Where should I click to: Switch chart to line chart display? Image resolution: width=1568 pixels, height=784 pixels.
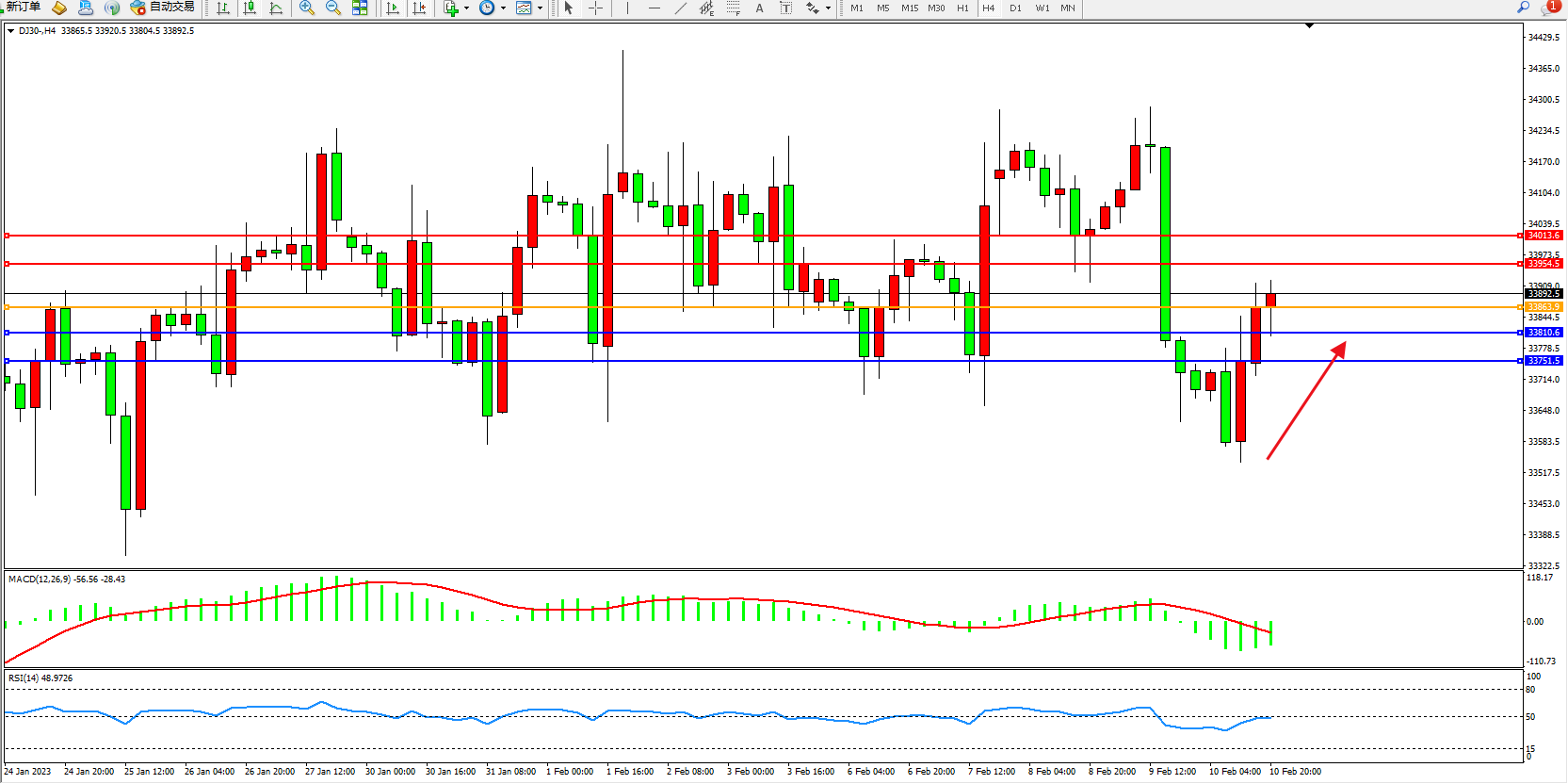point(276,8)
